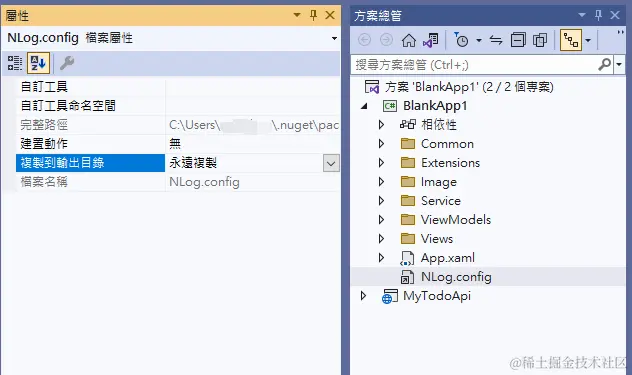This screenshot has height=375, width=632.
Task: Select the Service folder
Action: [x=441, y=200]
